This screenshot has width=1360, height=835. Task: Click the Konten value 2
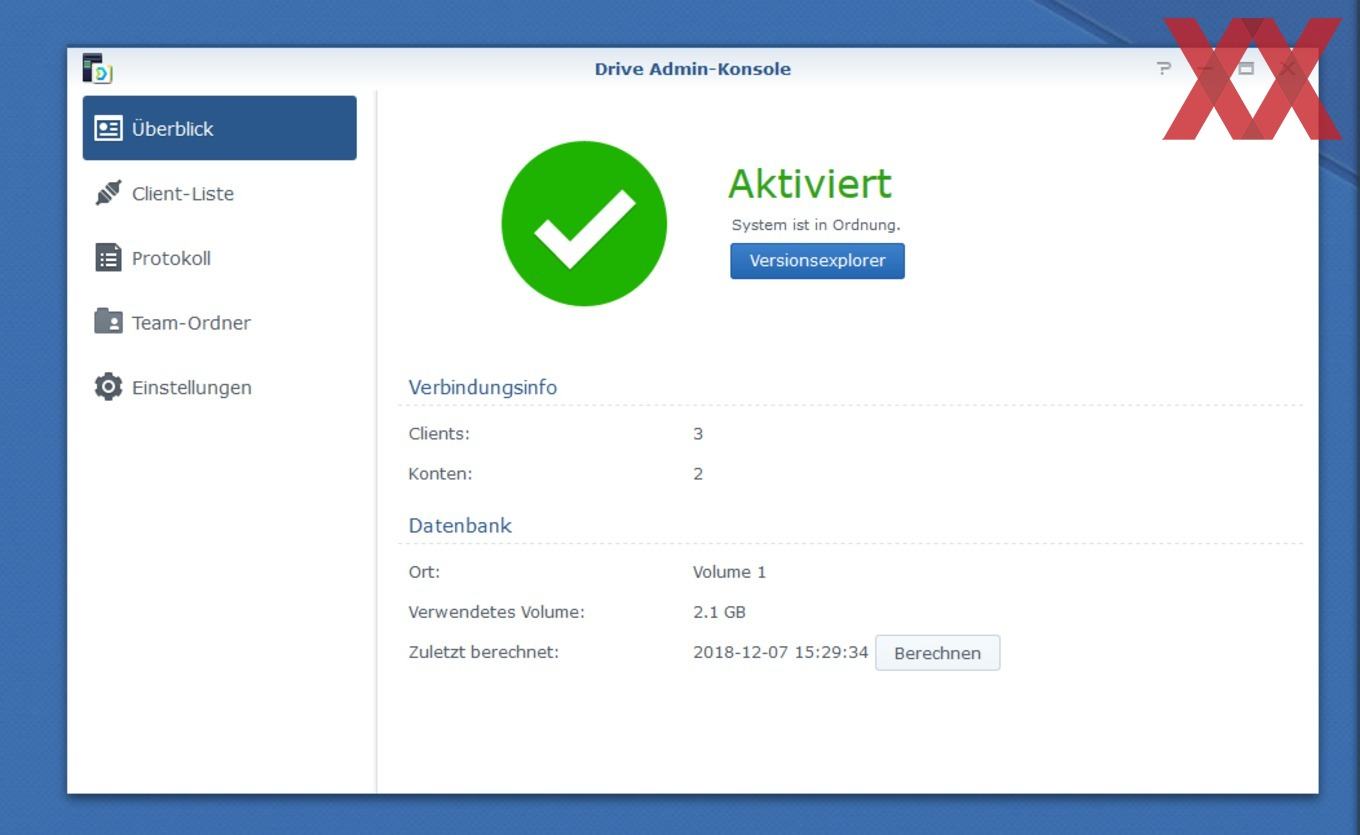pos(698,474)
